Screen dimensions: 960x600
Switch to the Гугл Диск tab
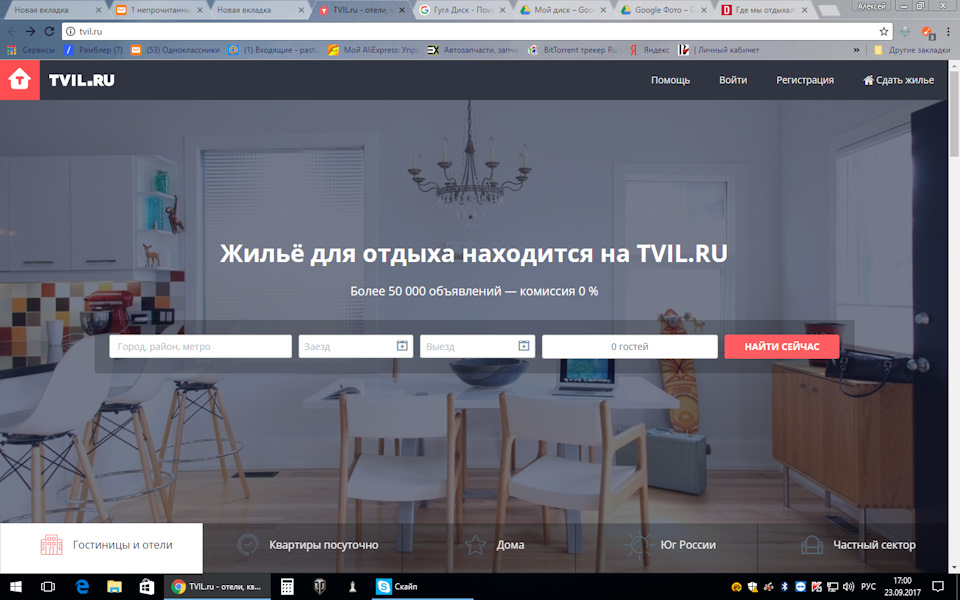tap(462, 10)
